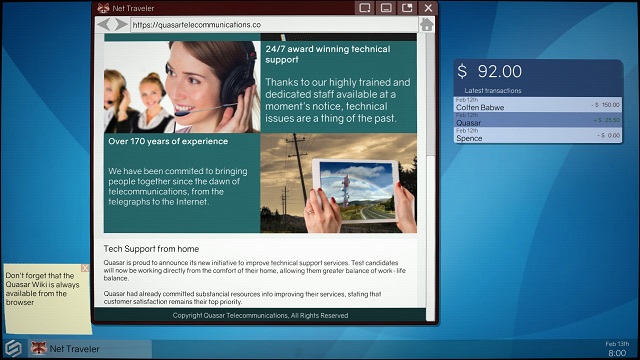Click the tablet and power lines photo

[338, 183]
